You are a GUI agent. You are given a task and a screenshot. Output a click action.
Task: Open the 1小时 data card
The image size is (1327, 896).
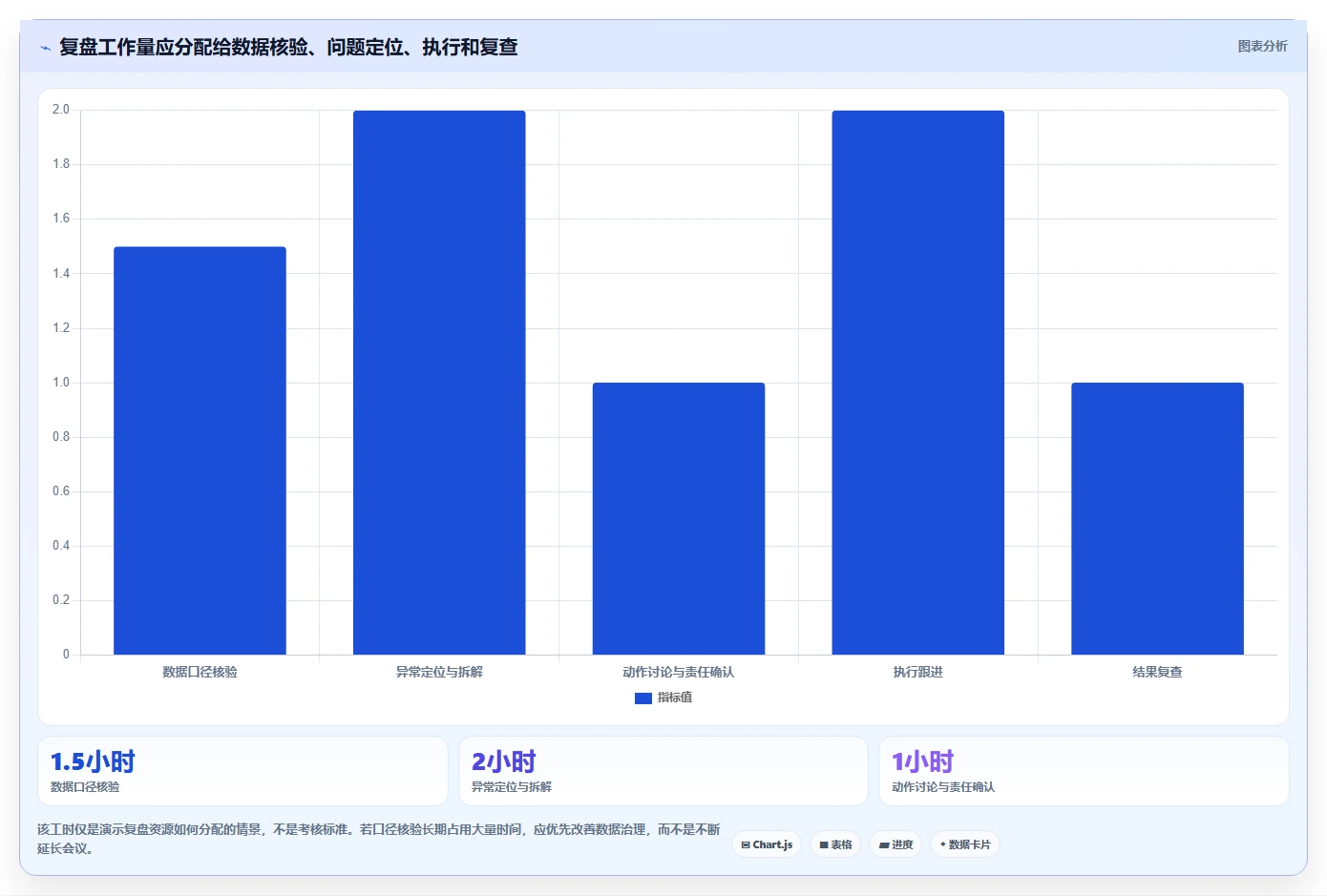click(1084, 771)
